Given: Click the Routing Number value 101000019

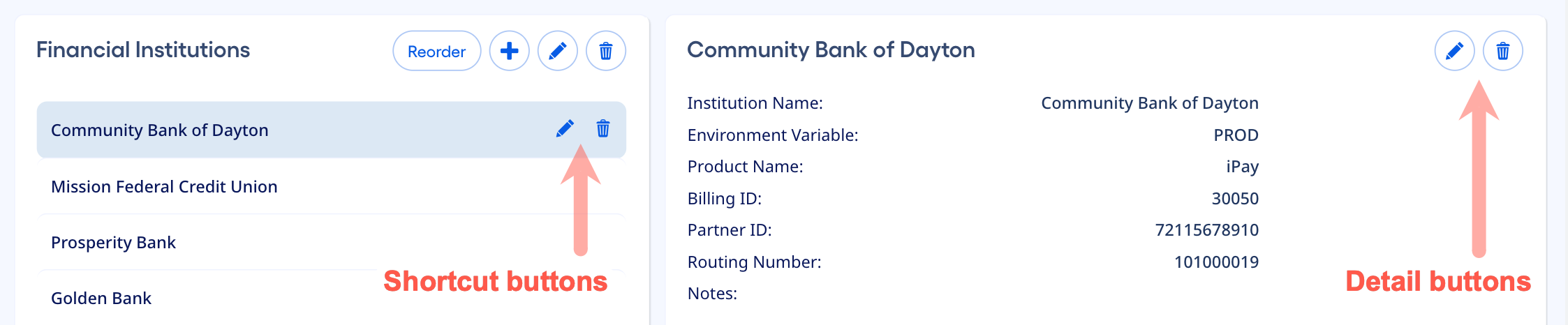Looking at the screenshot, I should pos(1216,262).
